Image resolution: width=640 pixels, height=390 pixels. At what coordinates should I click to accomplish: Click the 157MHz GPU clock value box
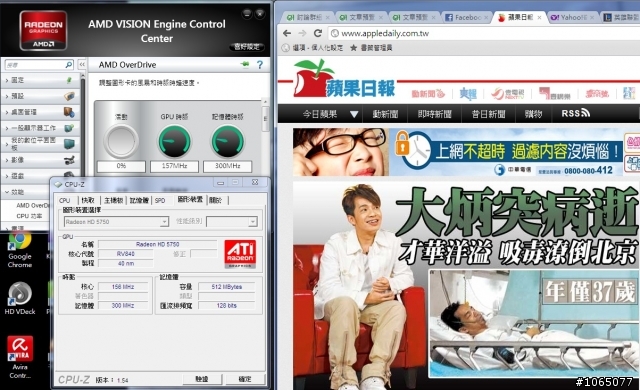[x=174, y=166]
